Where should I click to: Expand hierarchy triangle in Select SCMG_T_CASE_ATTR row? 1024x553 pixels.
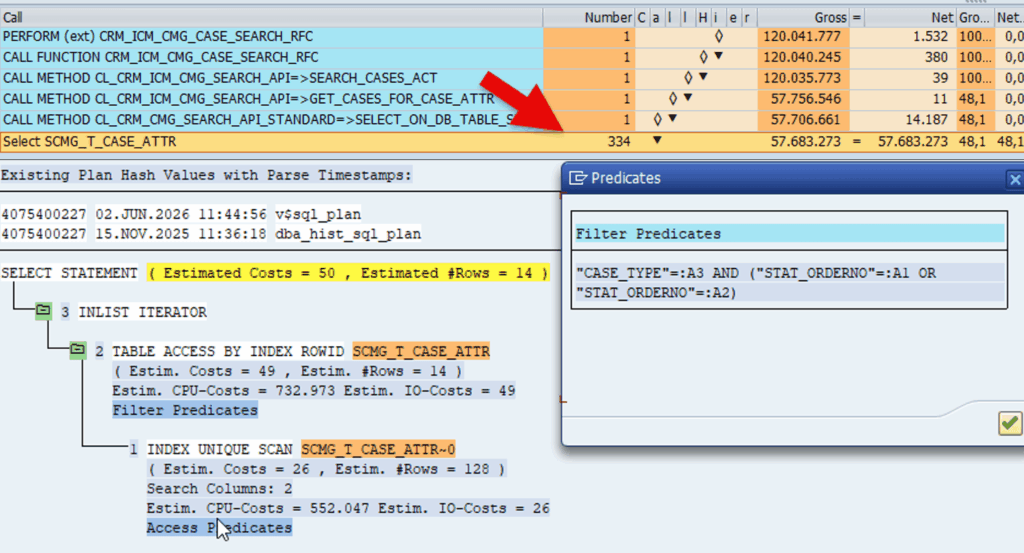(x=657, y=140)
